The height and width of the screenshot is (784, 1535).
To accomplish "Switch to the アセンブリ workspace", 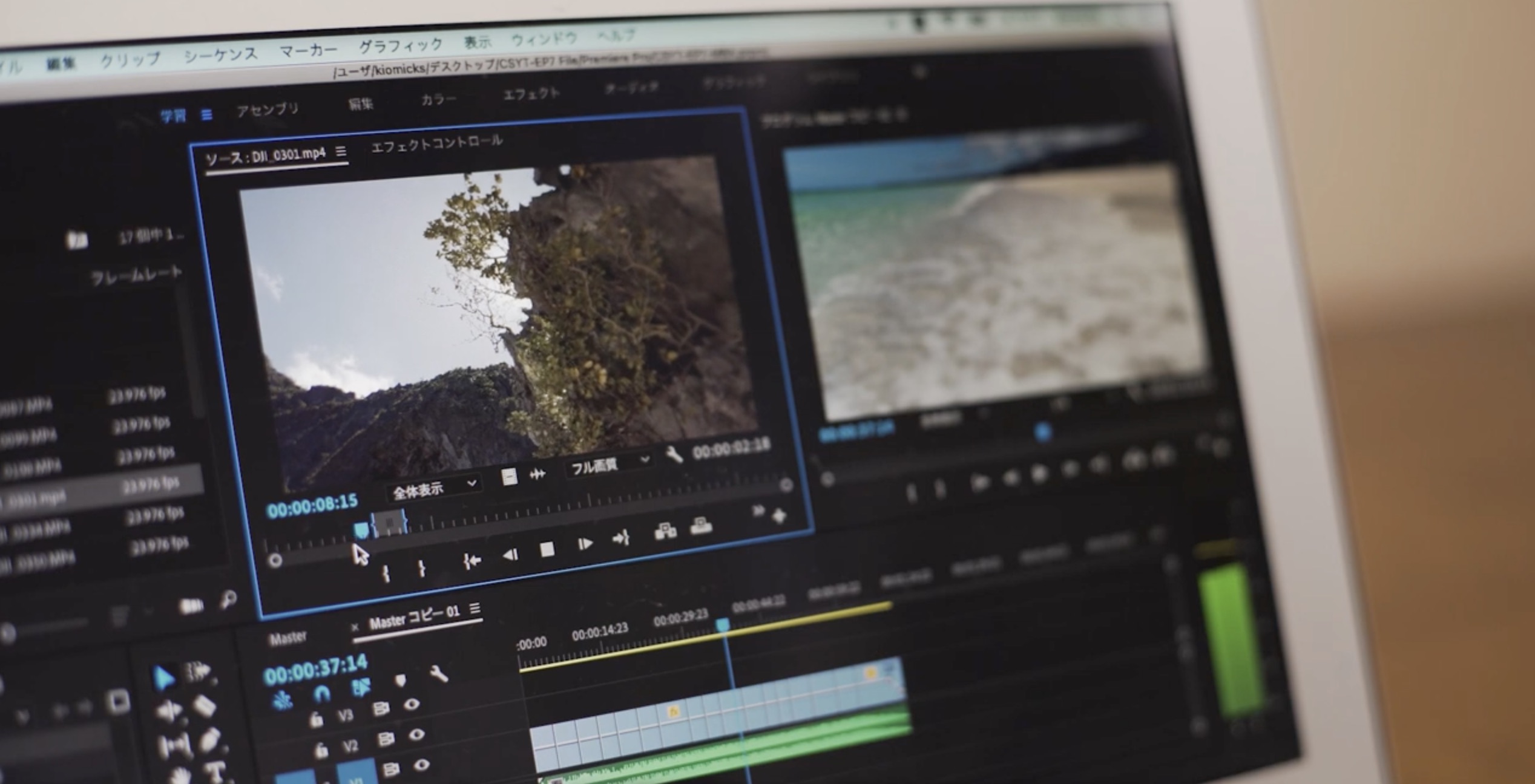I will [x=268, y=109].
